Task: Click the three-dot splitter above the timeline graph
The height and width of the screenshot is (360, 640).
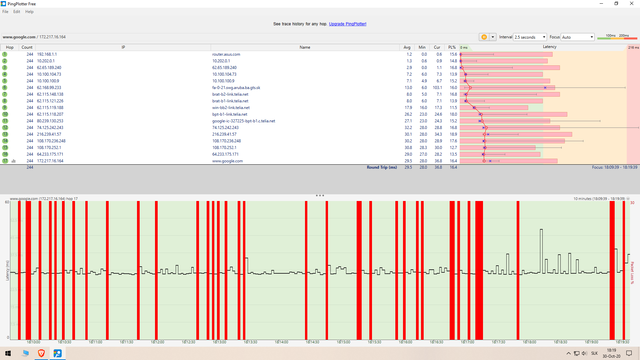Action: (x=320, y=196)
